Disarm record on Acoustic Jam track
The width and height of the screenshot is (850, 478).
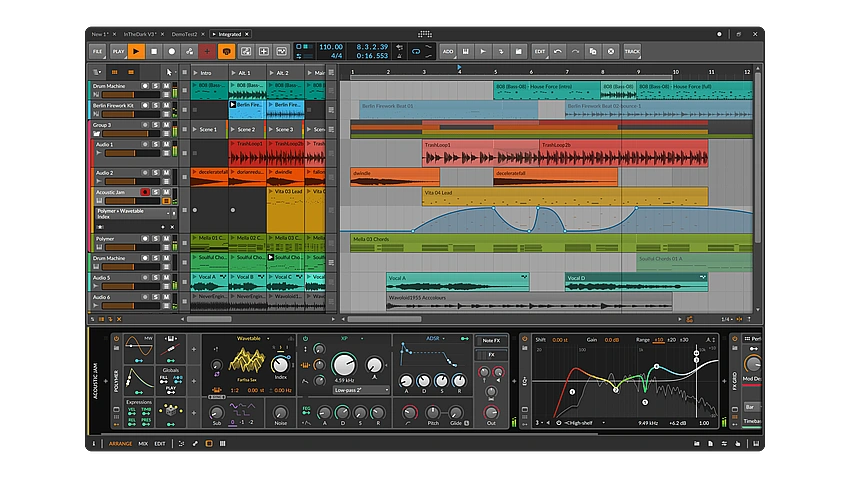pos(145,192)
